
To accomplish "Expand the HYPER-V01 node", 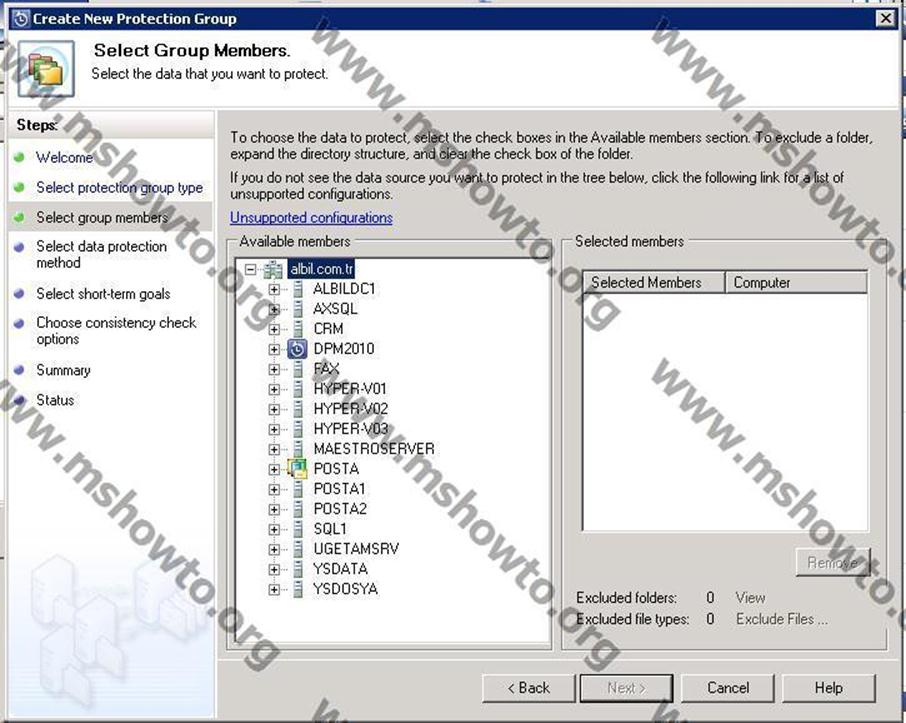I will tap(274, 390).
